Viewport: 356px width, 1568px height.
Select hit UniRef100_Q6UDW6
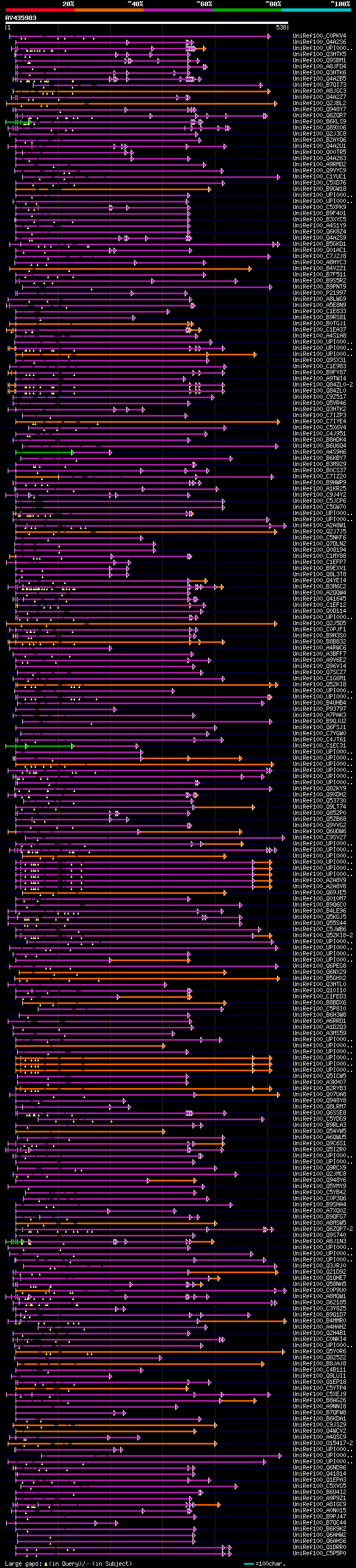point(319,832)
